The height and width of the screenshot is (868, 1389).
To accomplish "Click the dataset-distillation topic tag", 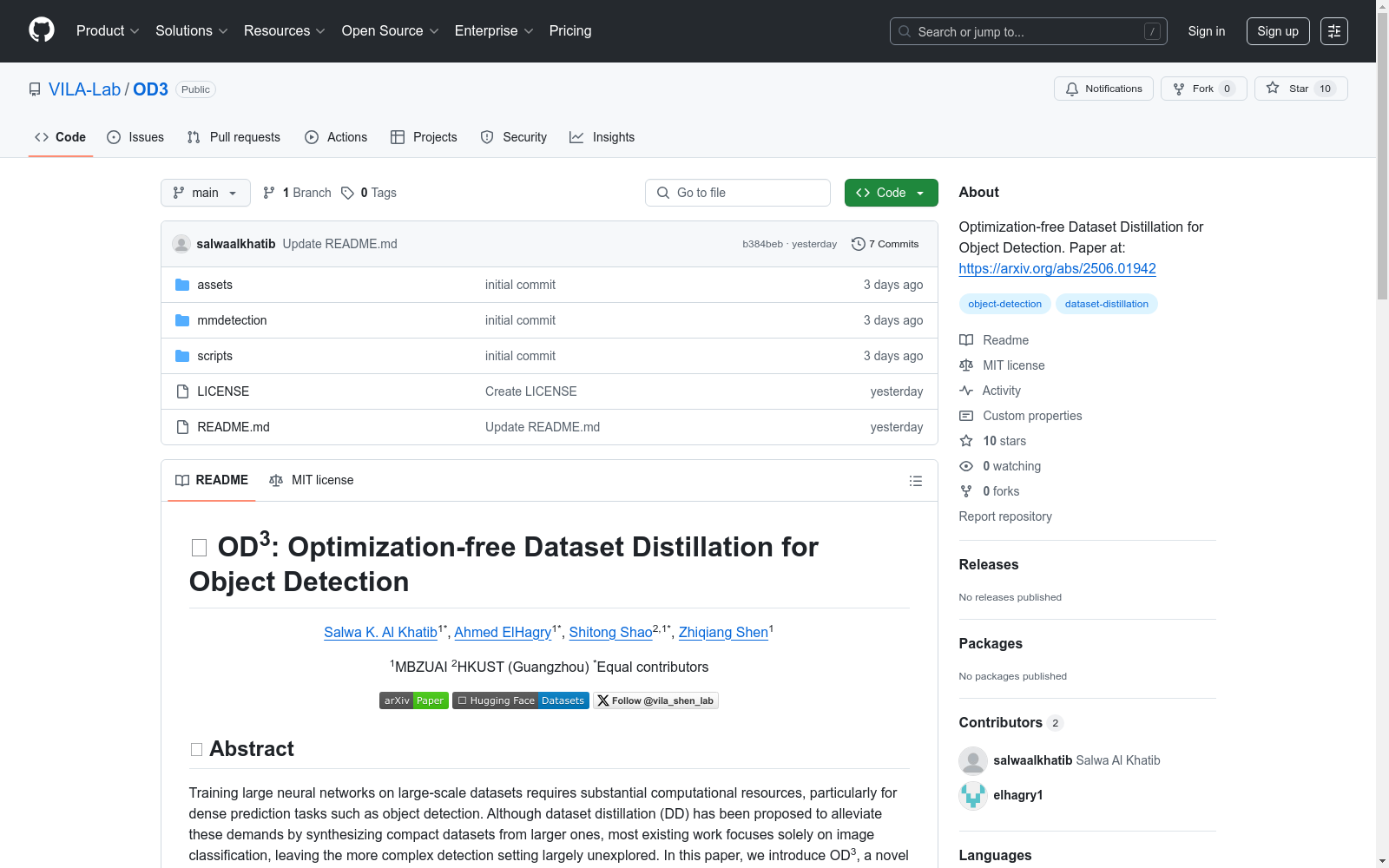I will point(1107,304).
